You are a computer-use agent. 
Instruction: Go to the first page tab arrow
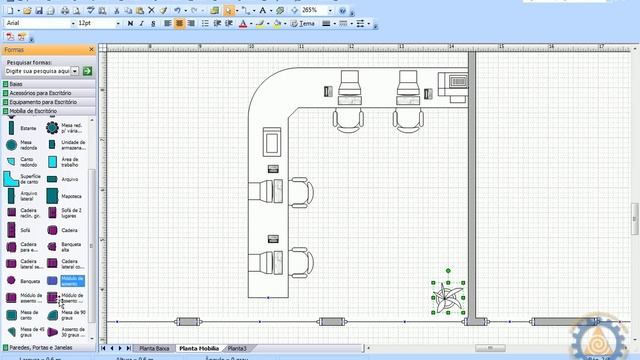pyautogui.click(x=103, y=348)
